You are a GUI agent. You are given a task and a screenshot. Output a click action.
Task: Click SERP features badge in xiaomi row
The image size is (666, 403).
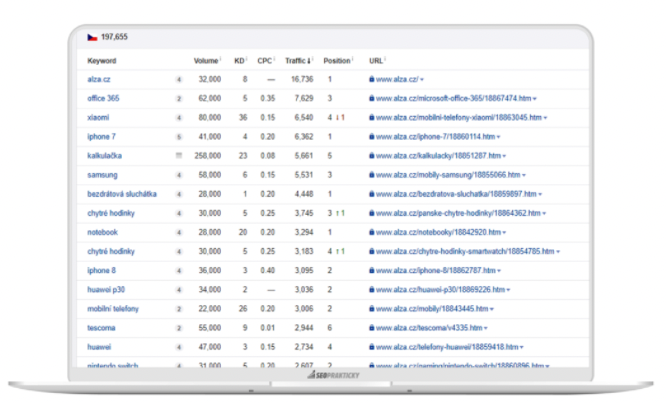click(179, 118)
